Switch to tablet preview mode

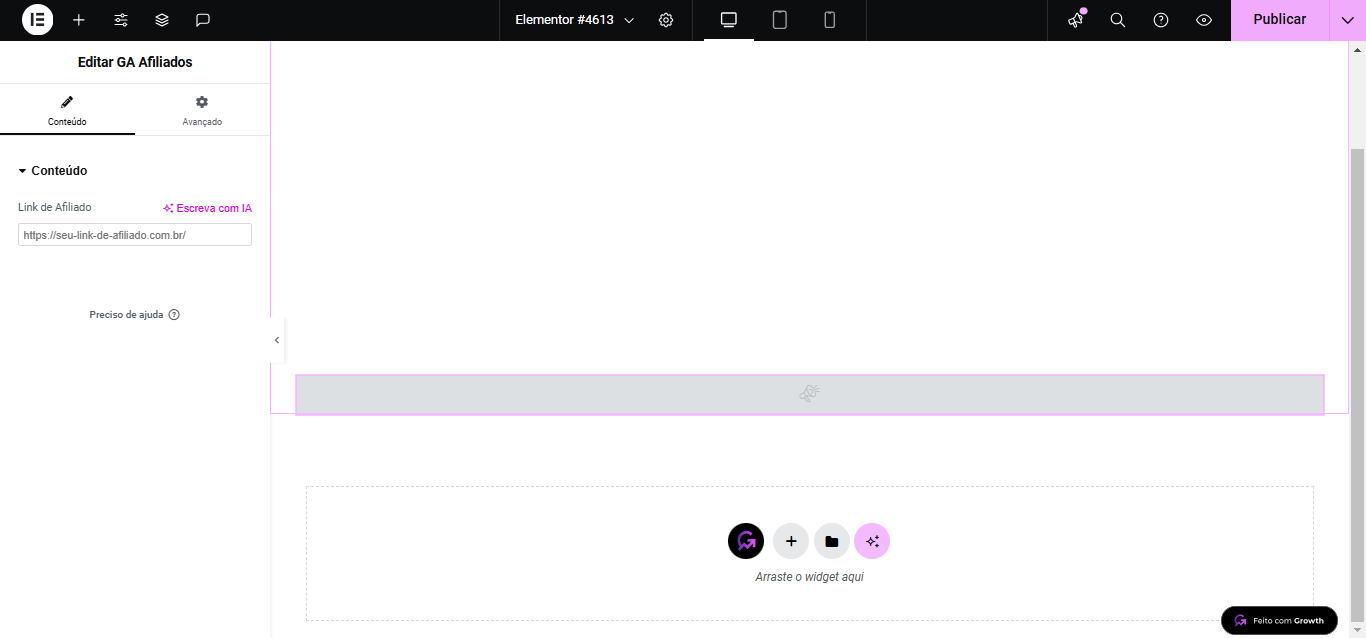pyautogui.click(x=780, y=20)
